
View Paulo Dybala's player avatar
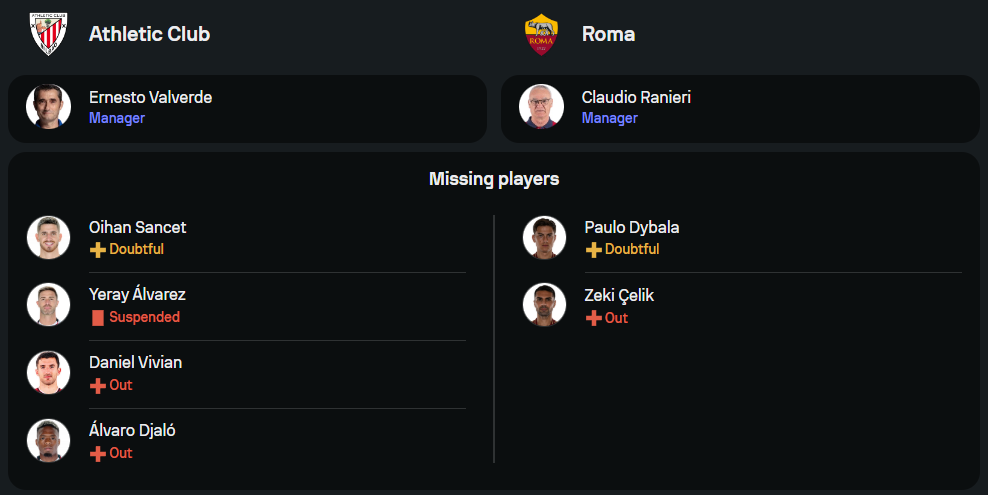544,237
